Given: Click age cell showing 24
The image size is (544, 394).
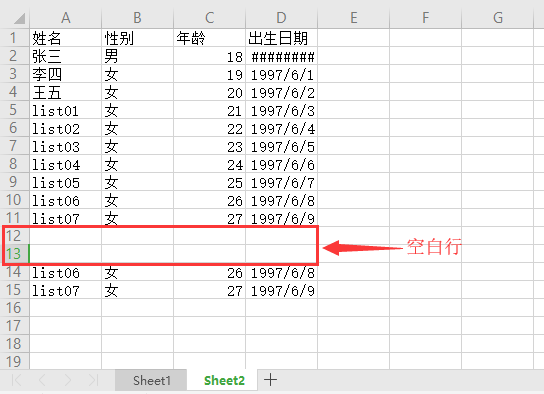Looking at the screenshot, I should pos(210,164).
